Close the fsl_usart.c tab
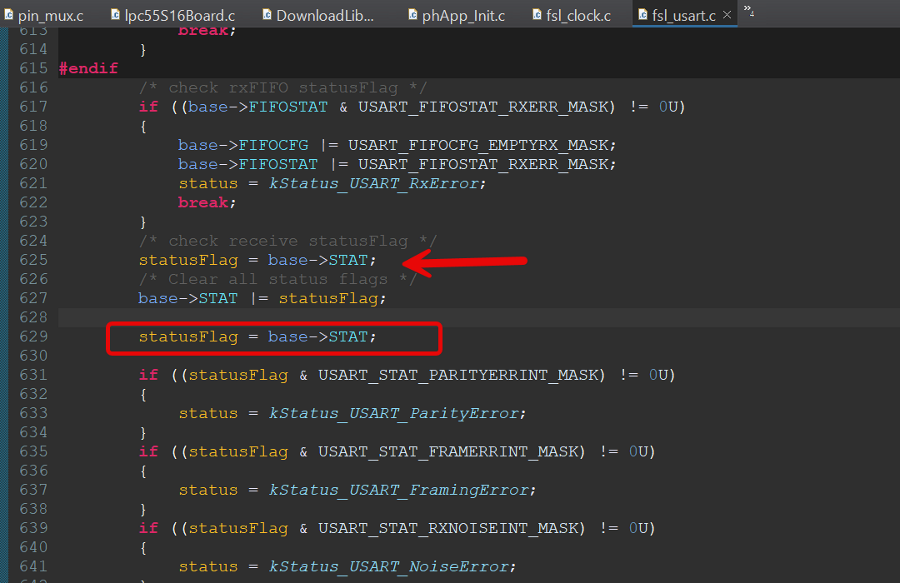The height and width of the screenshot is (583, 900). 727,15
